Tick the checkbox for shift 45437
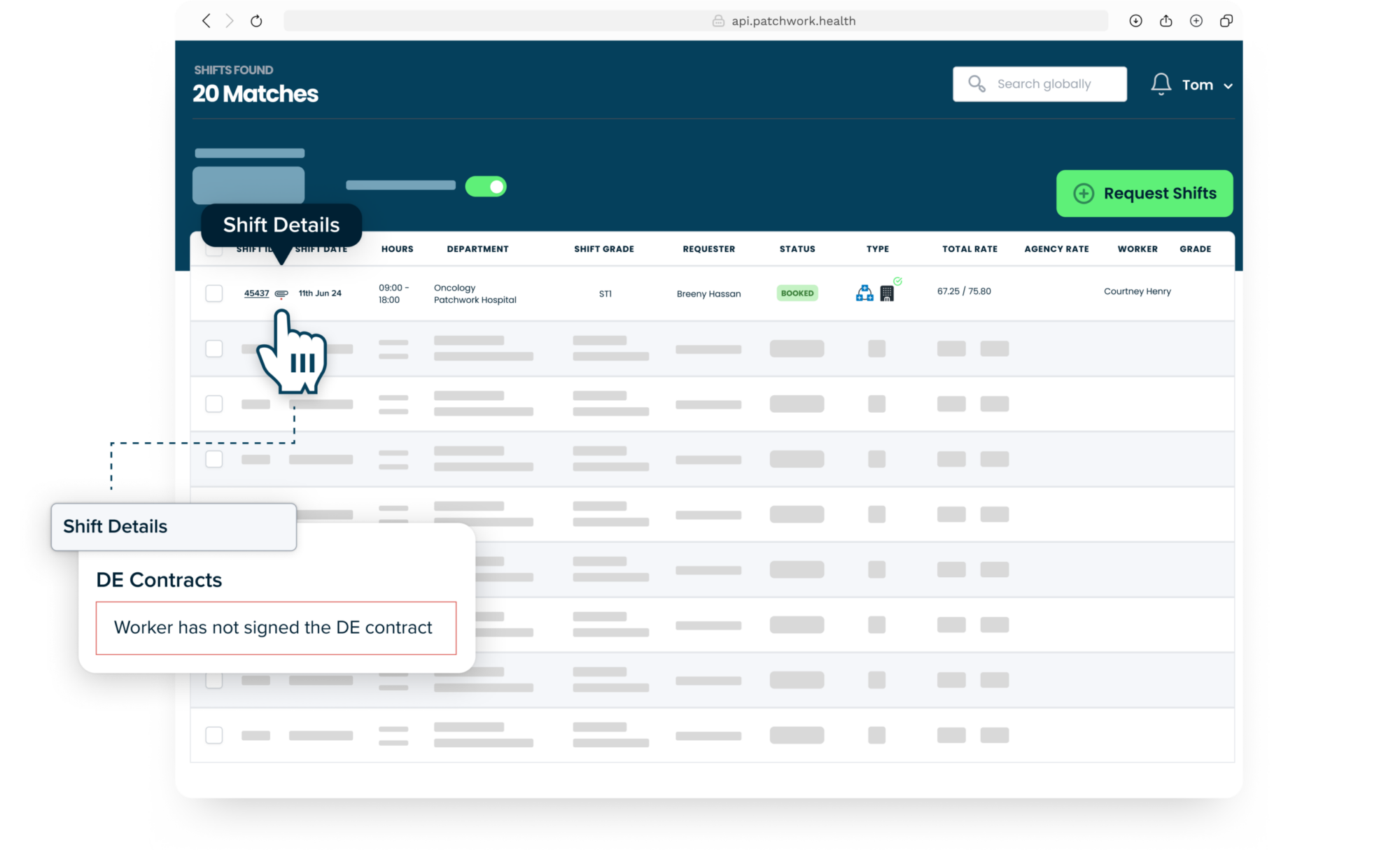The height and width of the screenshot is (850, 1400). (x=214, y=293)
